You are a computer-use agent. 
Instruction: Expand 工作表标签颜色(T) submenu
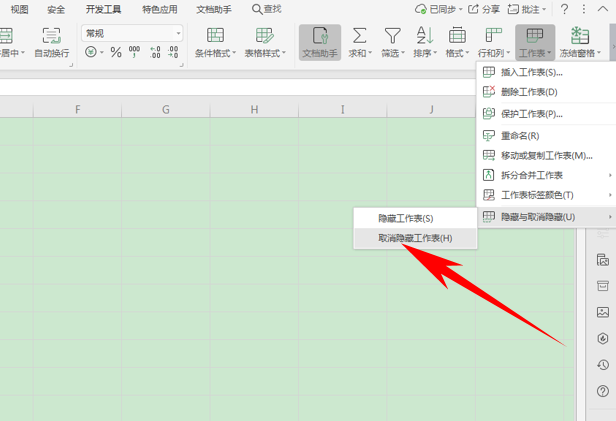[x=546, y=195]
